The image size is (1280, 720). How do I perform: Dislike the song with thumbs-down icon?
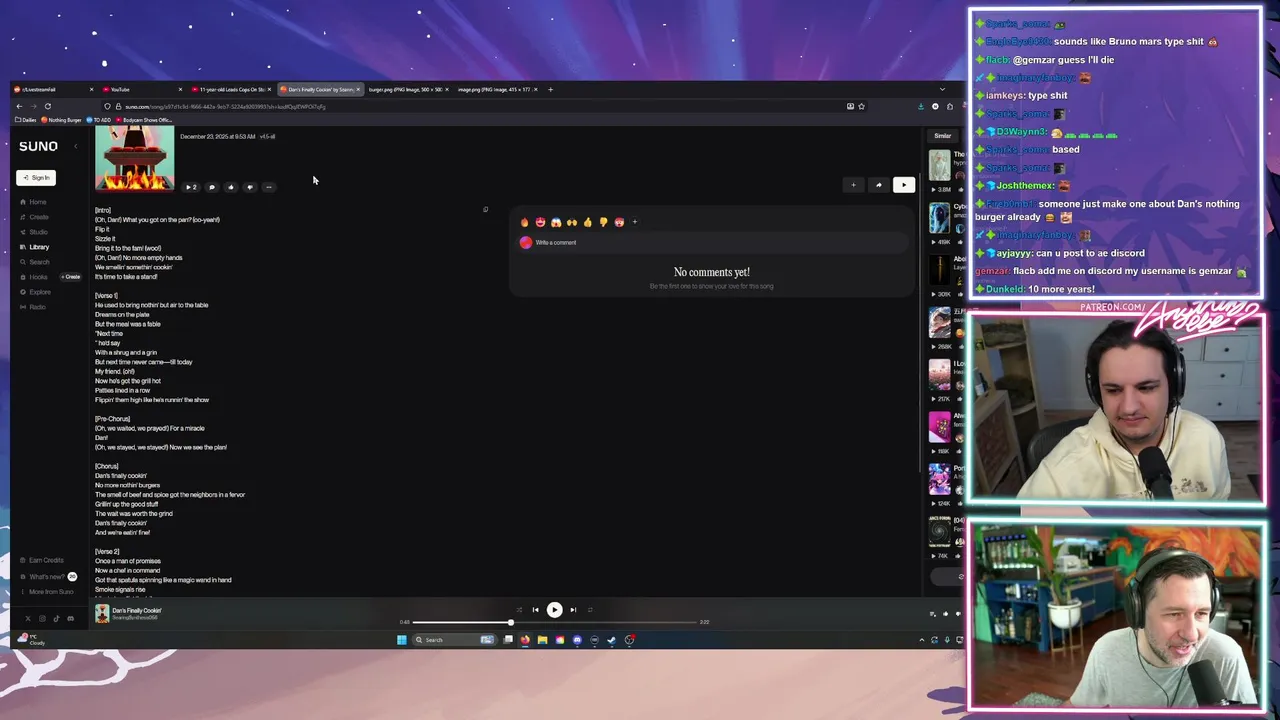pos(249,187)
